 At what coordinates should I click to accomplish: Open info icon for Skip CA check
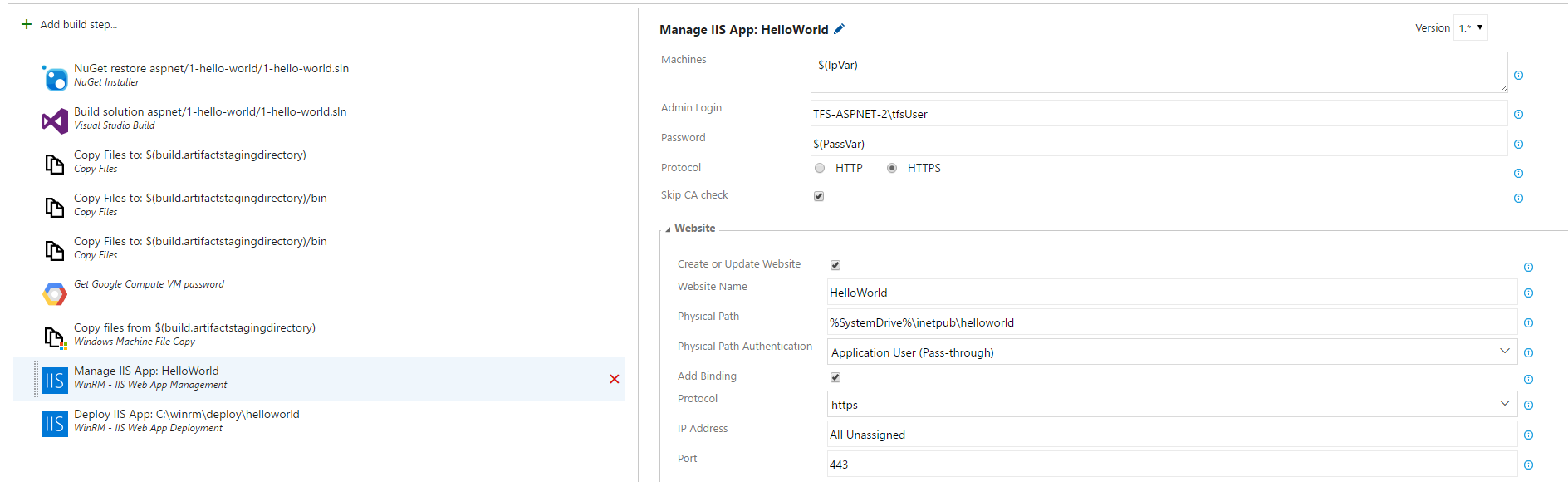(1519, 199)
